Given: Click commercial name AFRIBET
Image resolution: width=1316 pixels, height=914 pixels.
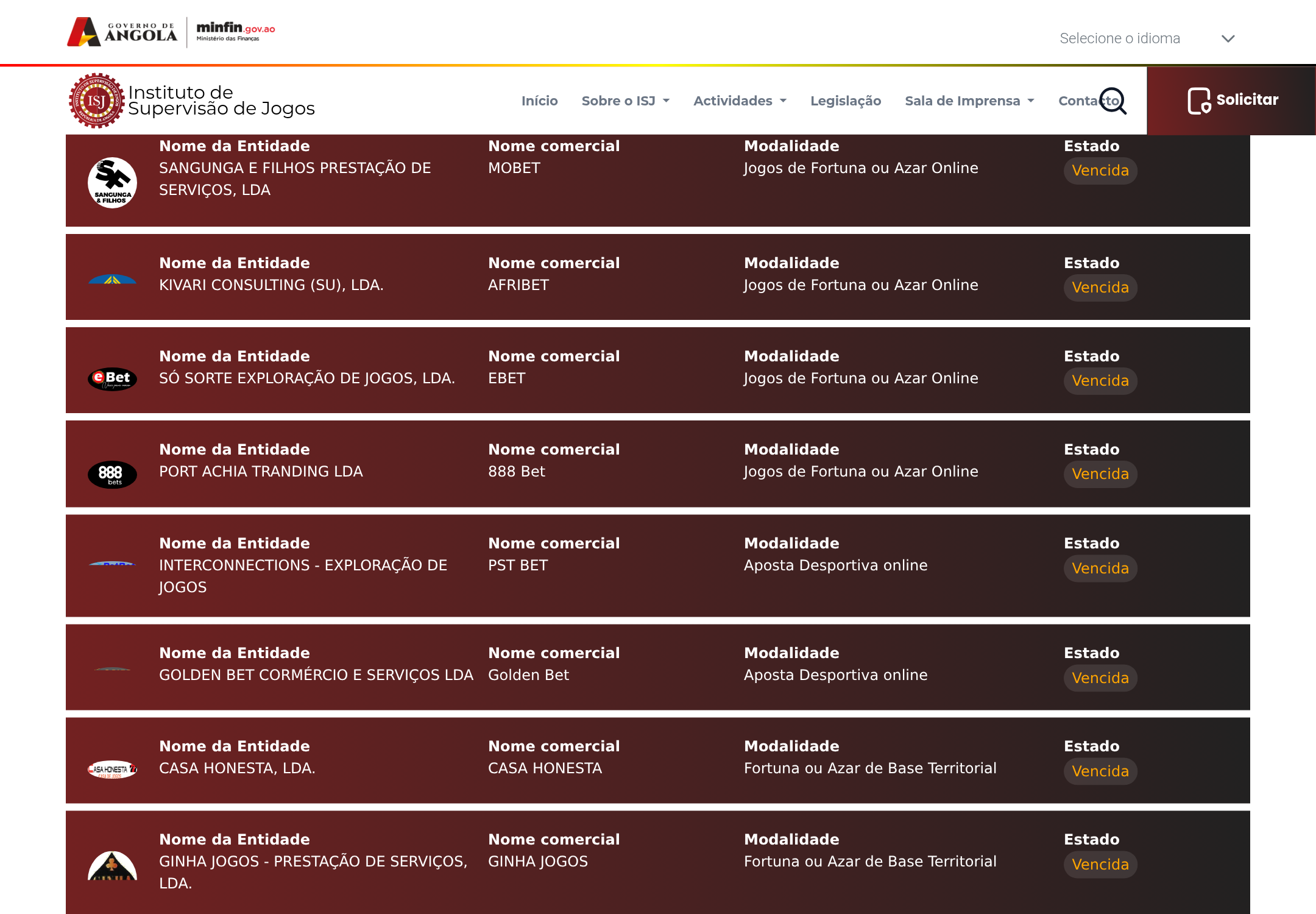Looking at the screenshot, I should pos(518,285).
